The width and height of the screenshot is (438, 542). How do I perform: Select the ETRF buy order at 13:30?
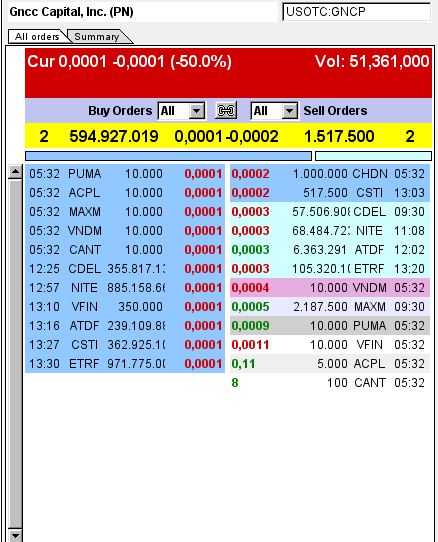click(125, 364)
